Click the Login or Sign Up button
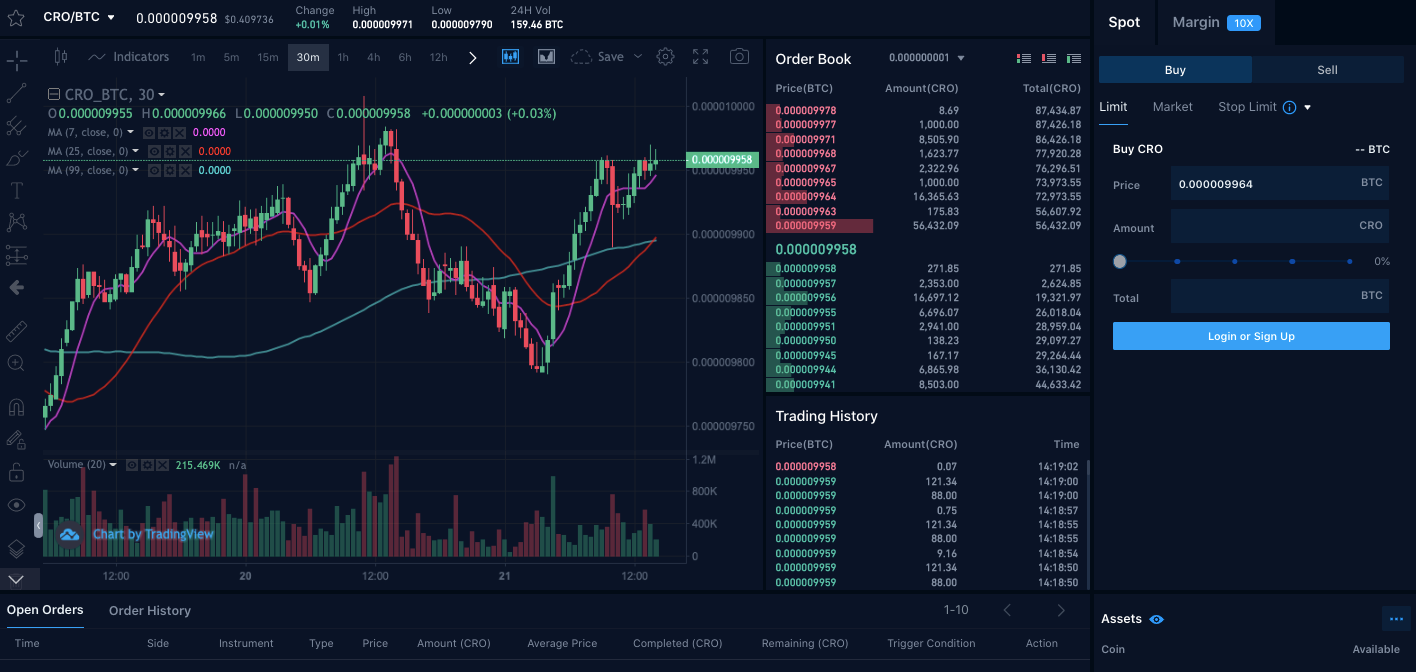This screenshot has height=672, width=1416. pos(1250,336)
